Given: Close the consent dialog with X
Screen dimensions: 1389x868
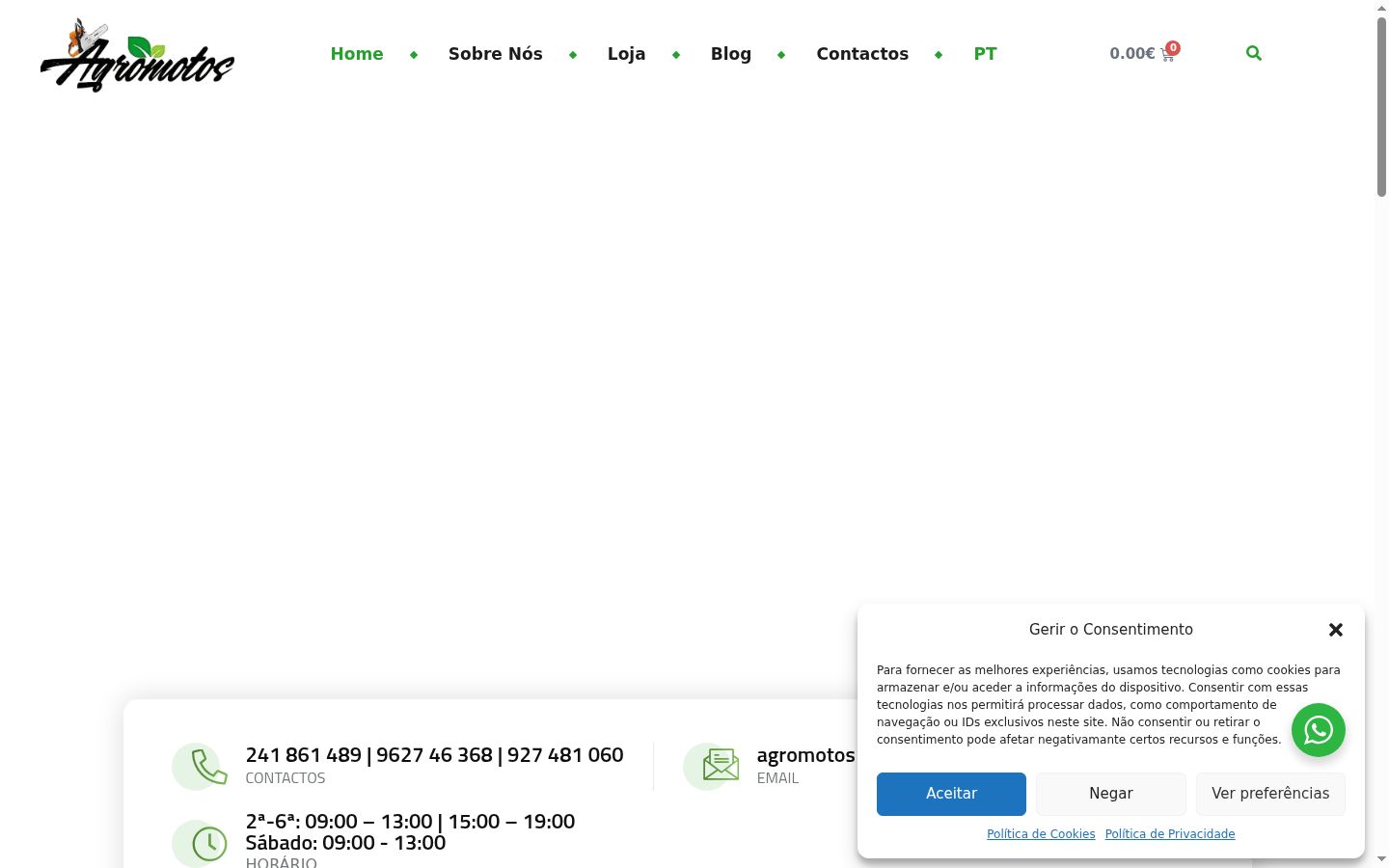Looking at the screenshot, I should (x=1336, y=630).
